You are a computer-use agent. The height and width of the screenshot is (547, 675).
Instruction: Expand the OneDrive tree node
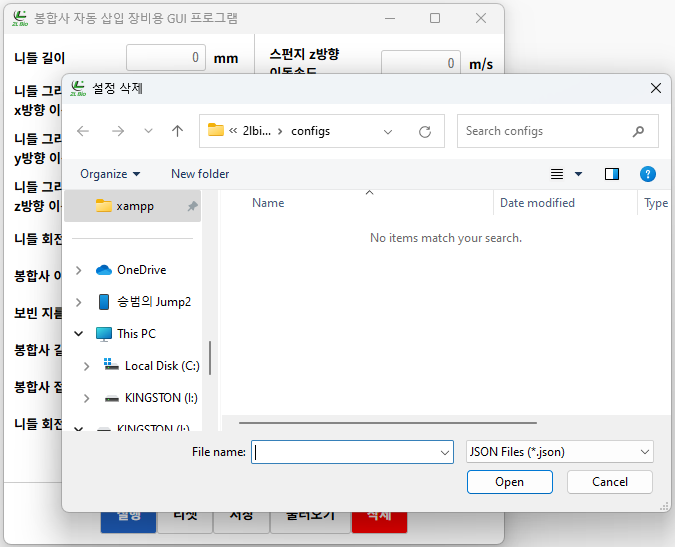click(x=78, y=270)
